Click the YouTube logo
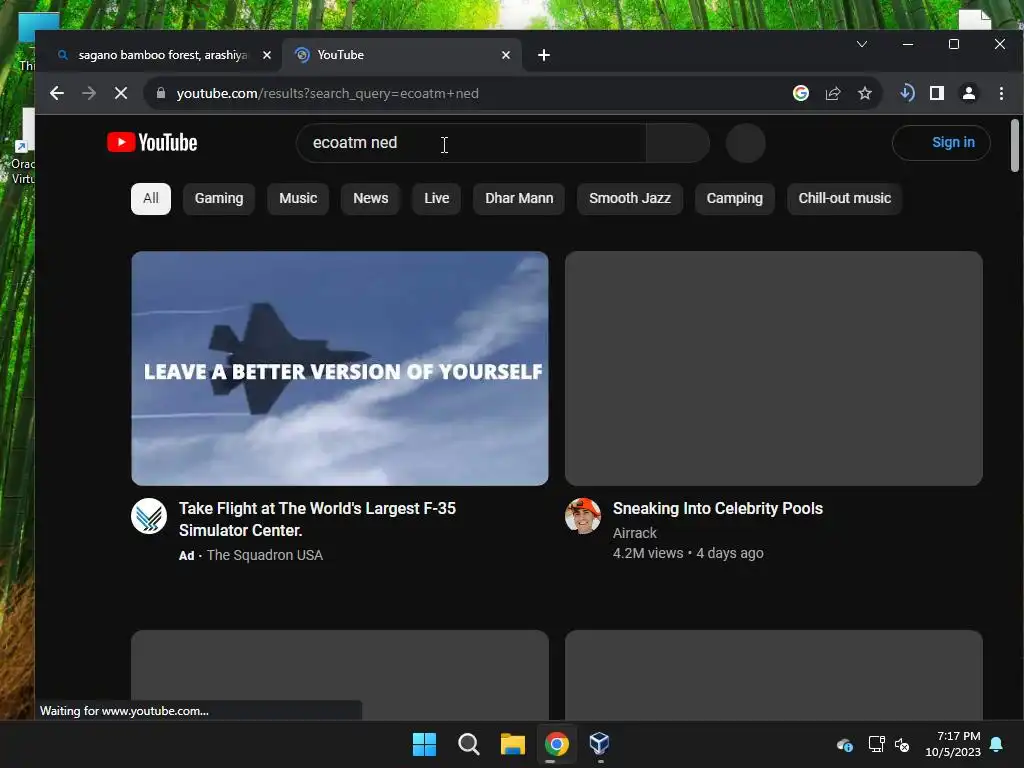The height and width of the screenshot is (768, 1024). tap(152, 142)
